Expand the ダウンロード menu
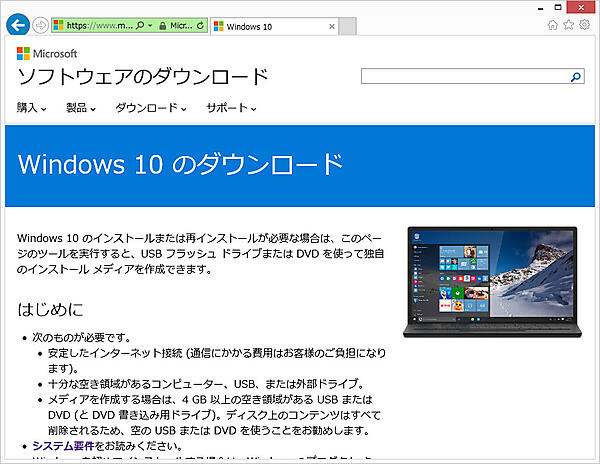Image resolution: width=600 pixels, height=464 pixels. point(151,108)
